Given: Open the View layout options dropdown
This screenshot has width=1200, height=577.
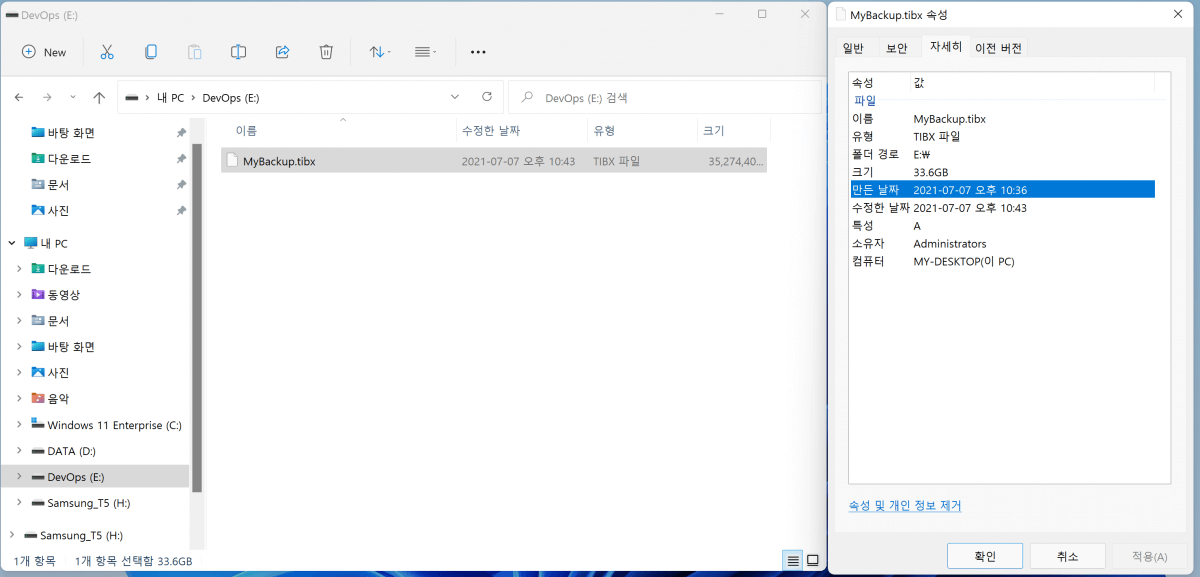Looking at the screenshot, I should click(x=426, y=52).
